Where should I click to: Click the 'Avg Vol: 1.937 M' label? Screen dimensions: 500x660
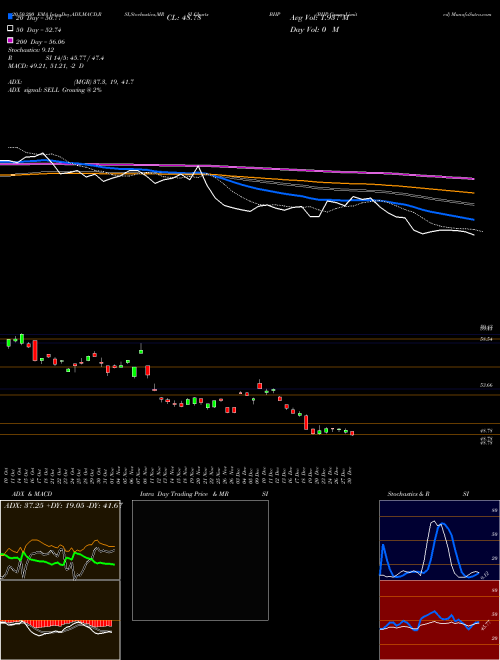pyautogui.click(x=319, y=18)
